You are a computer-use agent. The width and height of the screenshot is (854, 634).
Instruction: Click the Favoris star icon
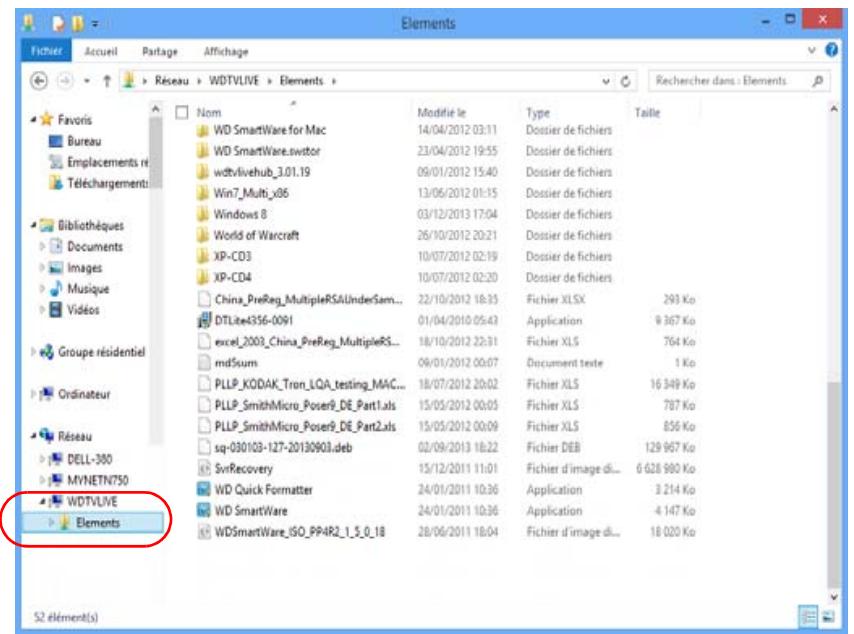(x=47, y=119)
